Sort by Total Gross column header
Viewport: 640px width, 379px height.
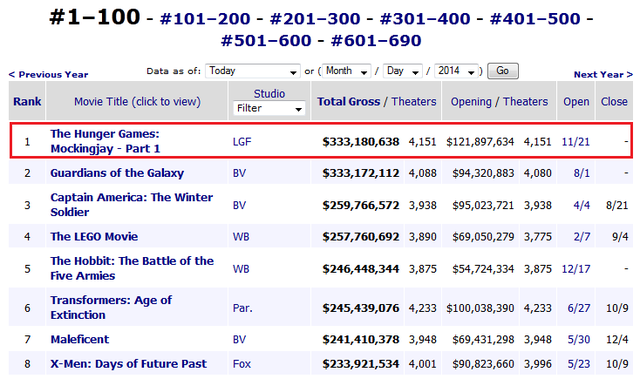348,101
